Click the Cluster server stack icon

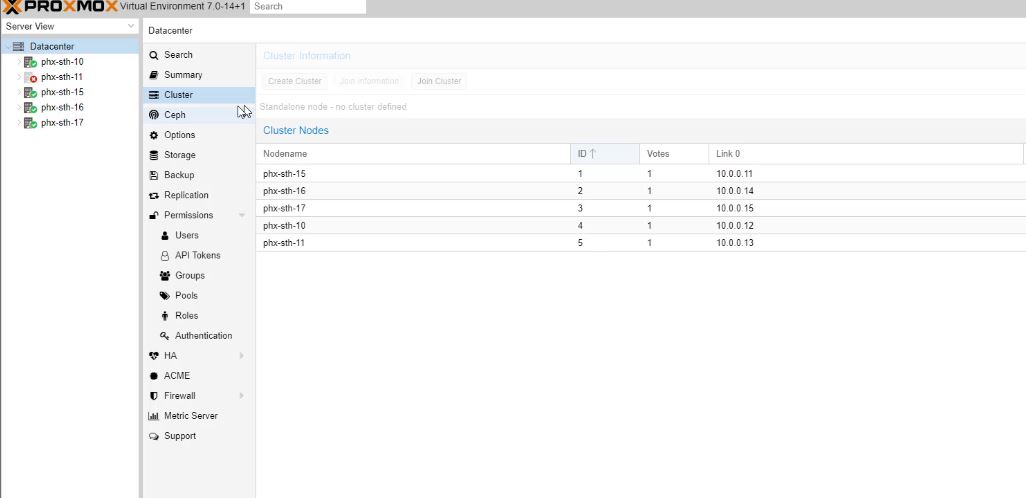(154, 95)
